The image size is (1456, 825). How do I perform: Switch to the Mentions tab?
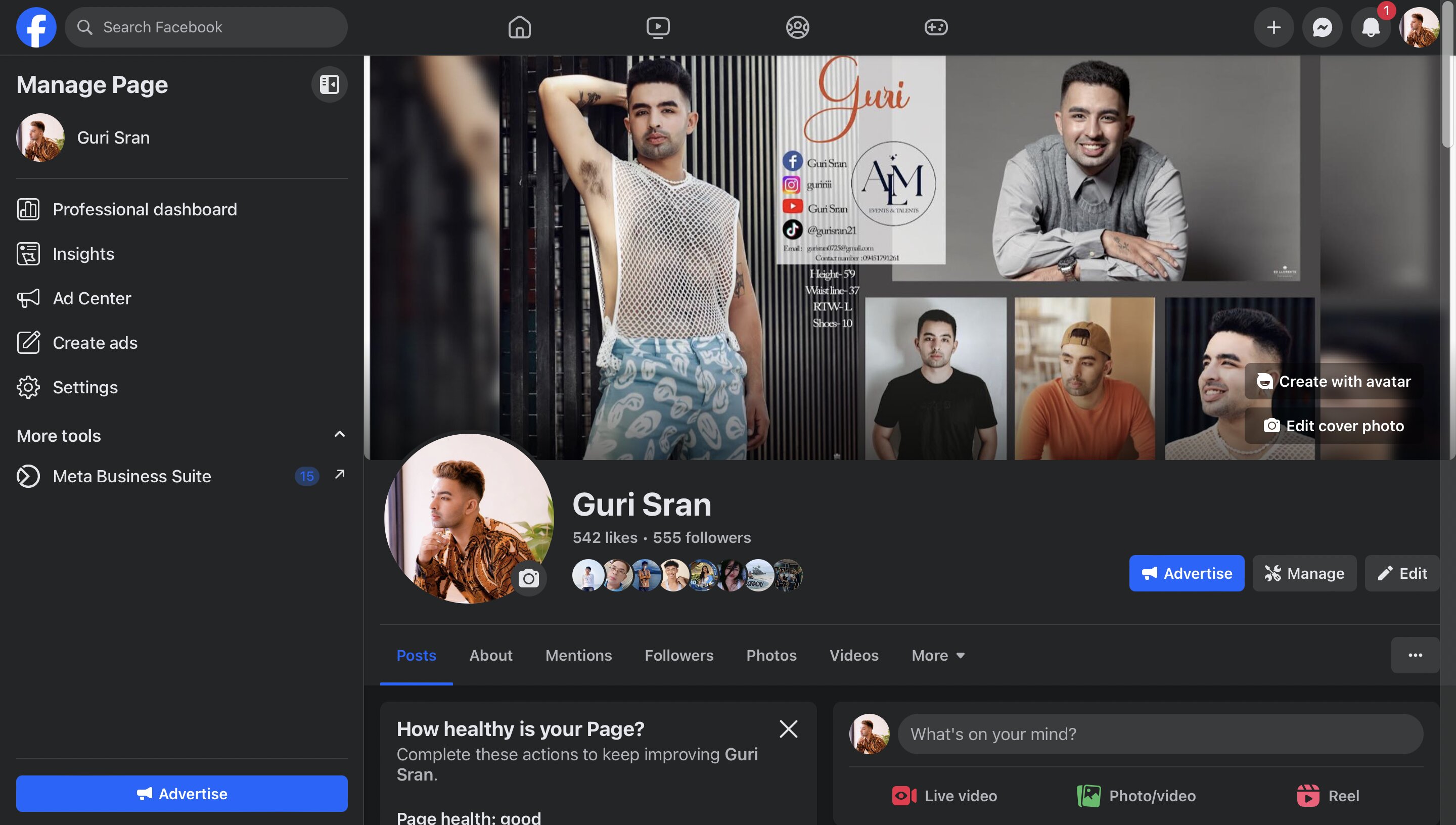(x=578, y=655)
